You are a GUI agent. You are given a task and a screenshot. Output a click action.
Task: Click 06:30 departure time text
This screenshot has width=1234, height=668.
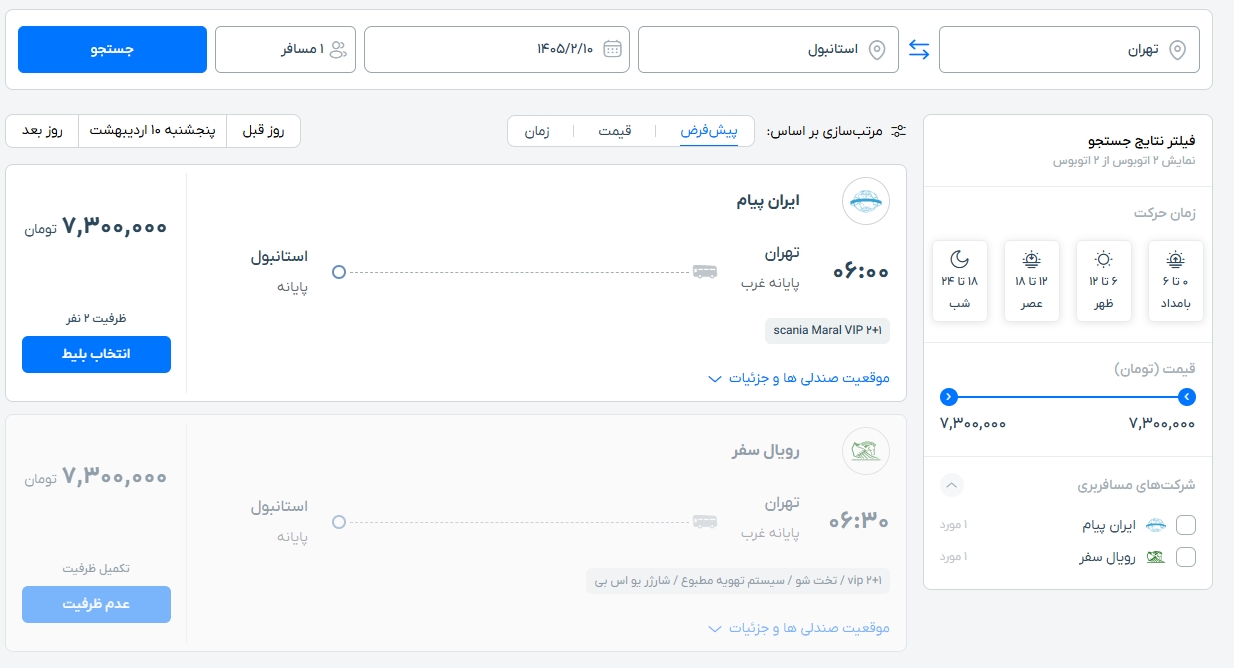[860, 521]
